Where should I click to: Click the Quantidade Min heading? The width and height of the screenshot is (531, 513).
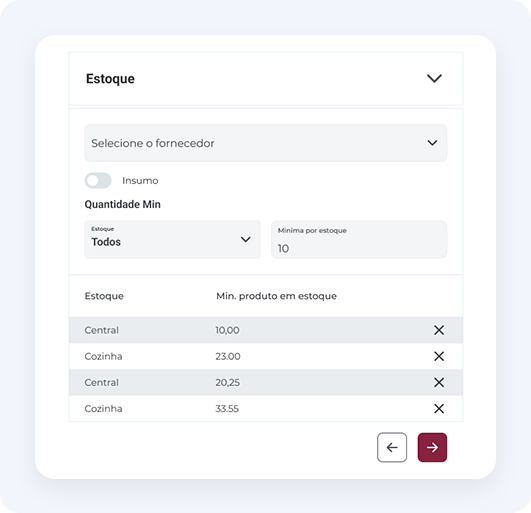(x=123, y=204)
